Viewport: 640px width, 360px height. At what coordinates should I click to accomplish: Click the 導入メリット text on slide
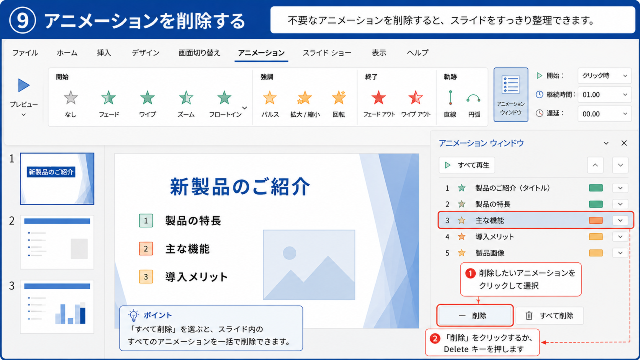(196, 277)
